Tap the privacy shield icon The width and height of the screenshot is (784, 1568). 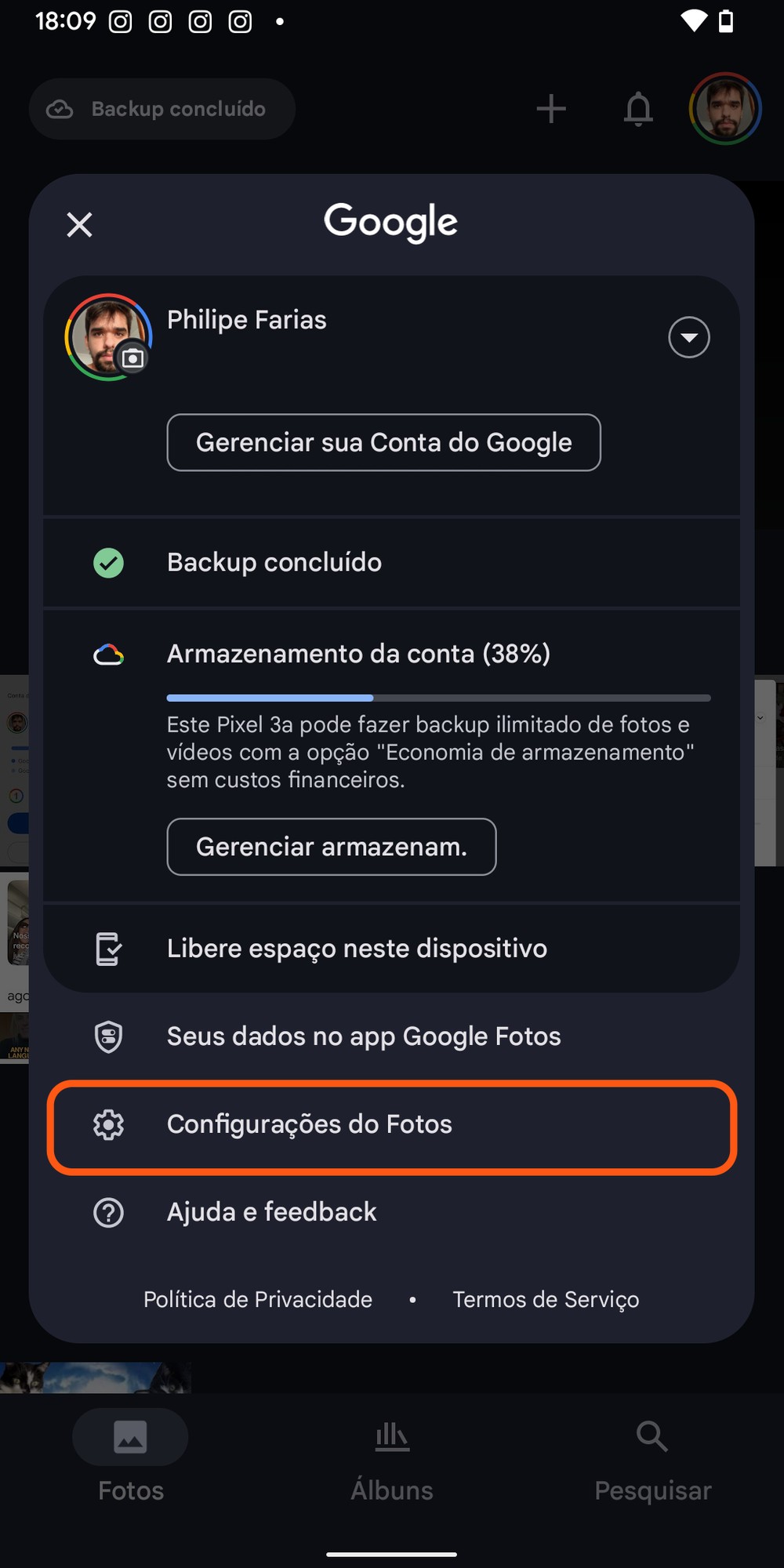click(108, 1036)
